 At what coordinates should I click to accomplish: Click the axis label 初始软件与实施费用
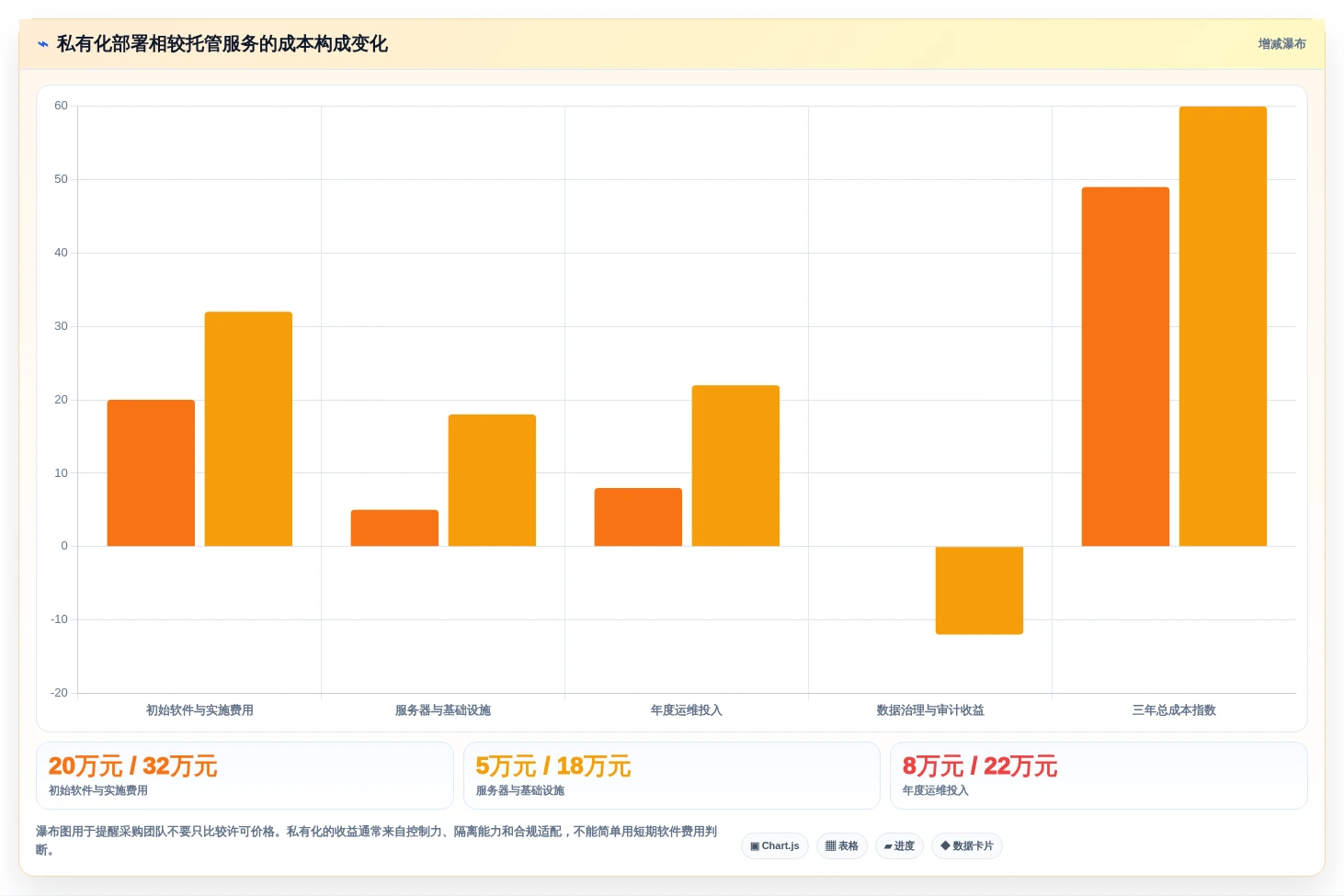(x=199, y=710)
